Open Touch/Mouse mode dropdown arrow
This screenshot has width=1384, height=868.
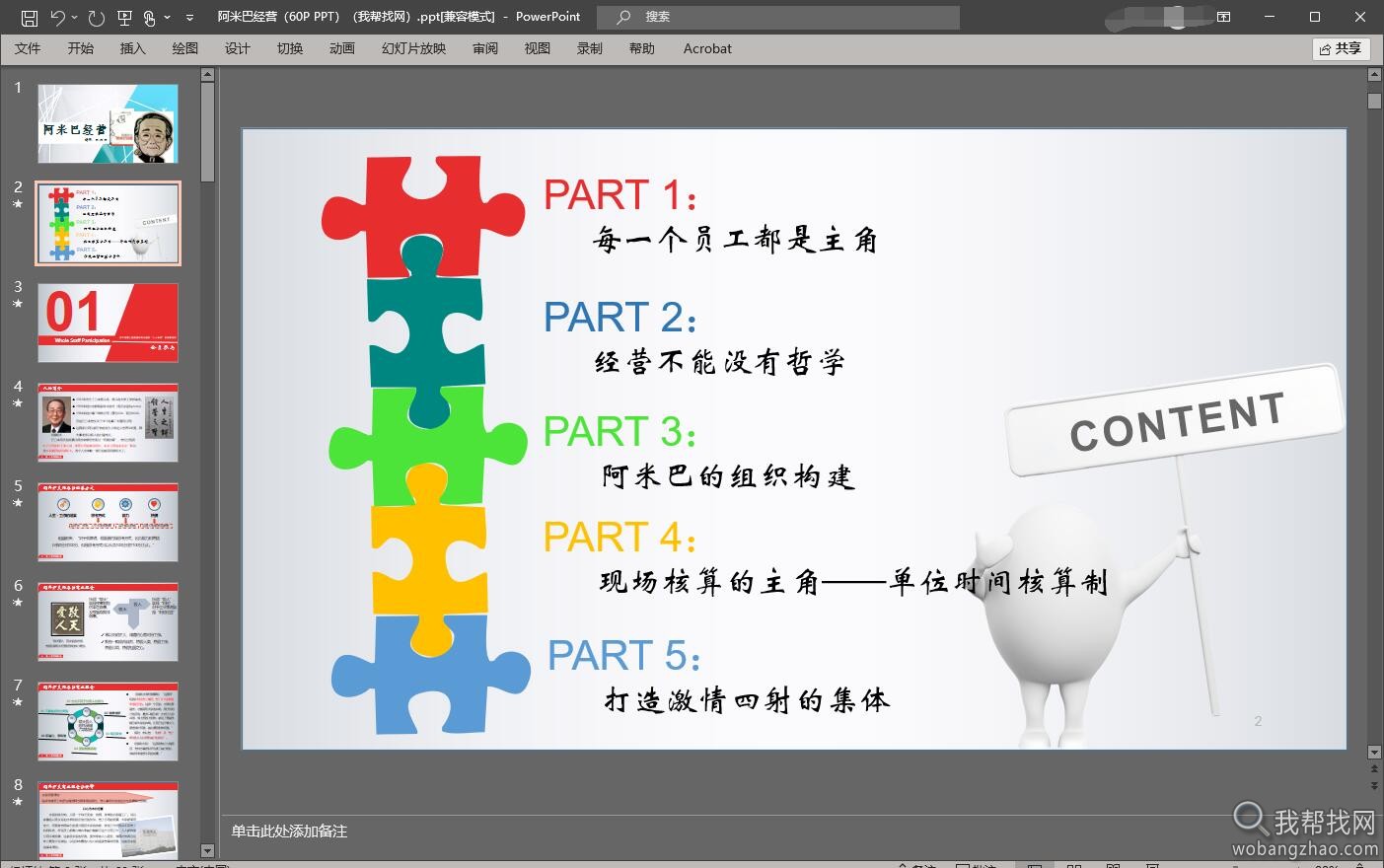click(x=167, y=17)
